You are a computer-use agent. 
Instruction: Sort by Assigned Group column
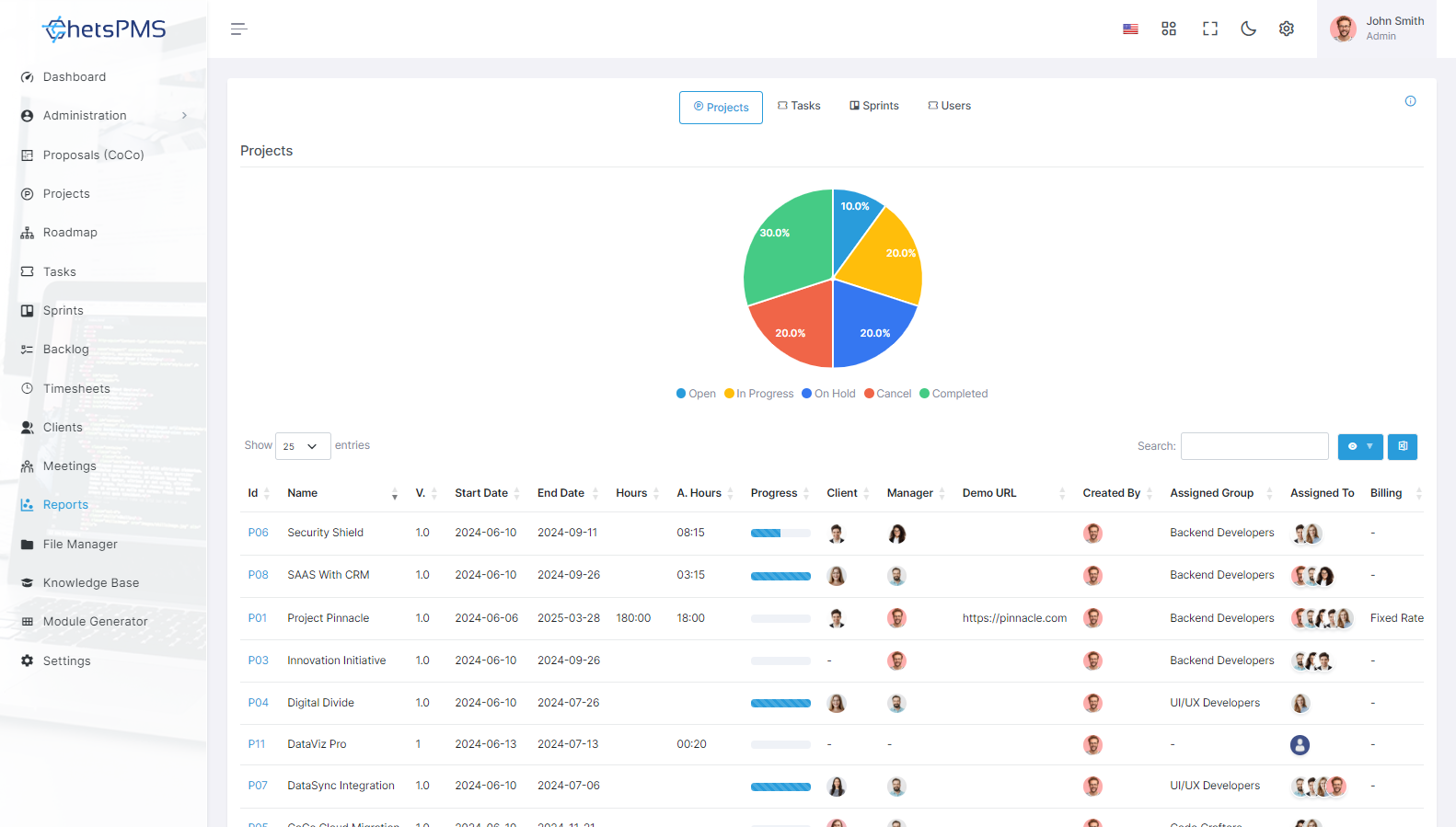pos(1221,493)
